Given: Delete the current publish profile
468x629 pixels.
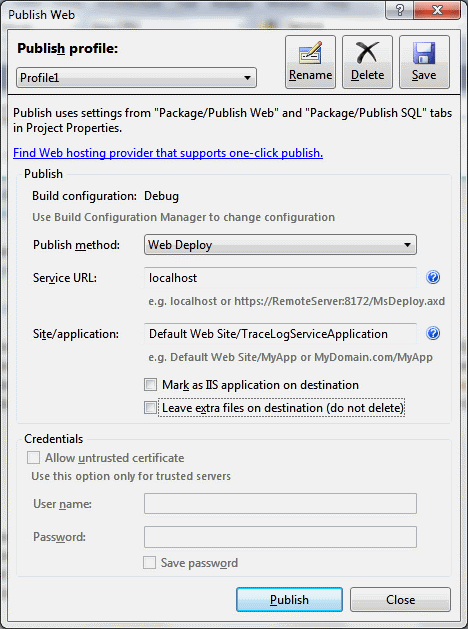Looking at the screenshot, I should point(367,62).
